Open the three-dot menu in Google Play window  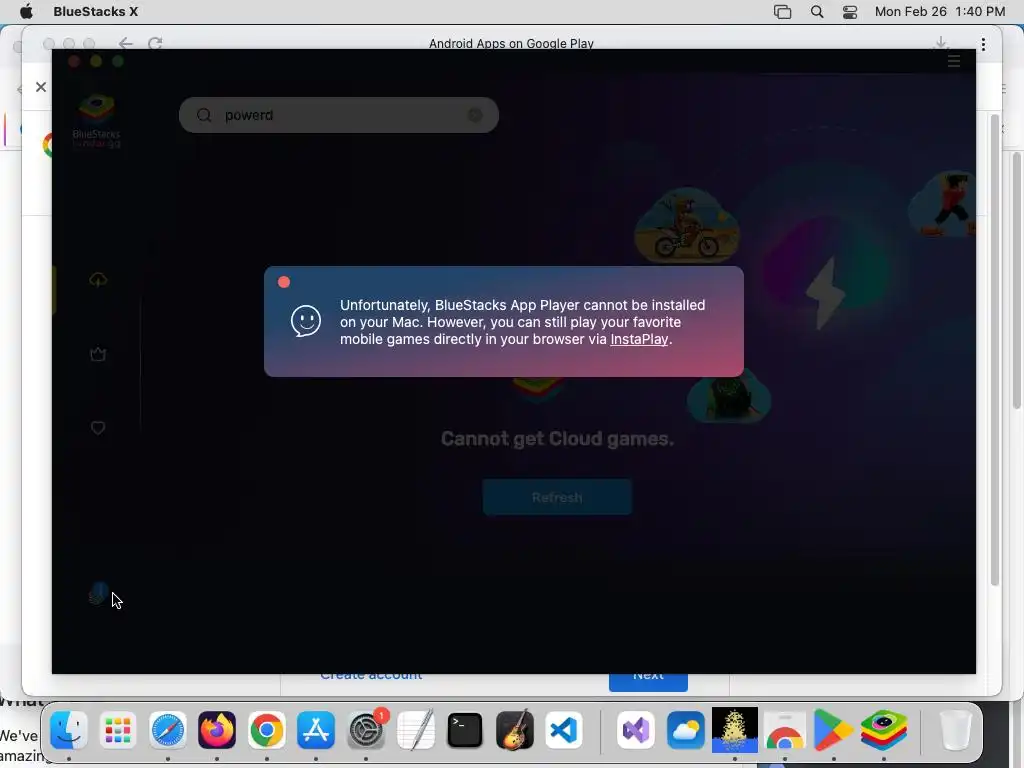[x=983, y=44]
